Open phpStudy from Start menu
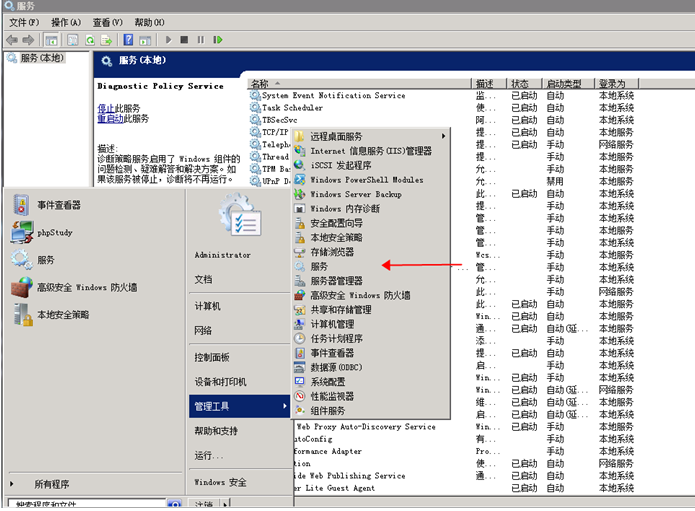Screen dimensions: 695x511 [x=54, y=232]
